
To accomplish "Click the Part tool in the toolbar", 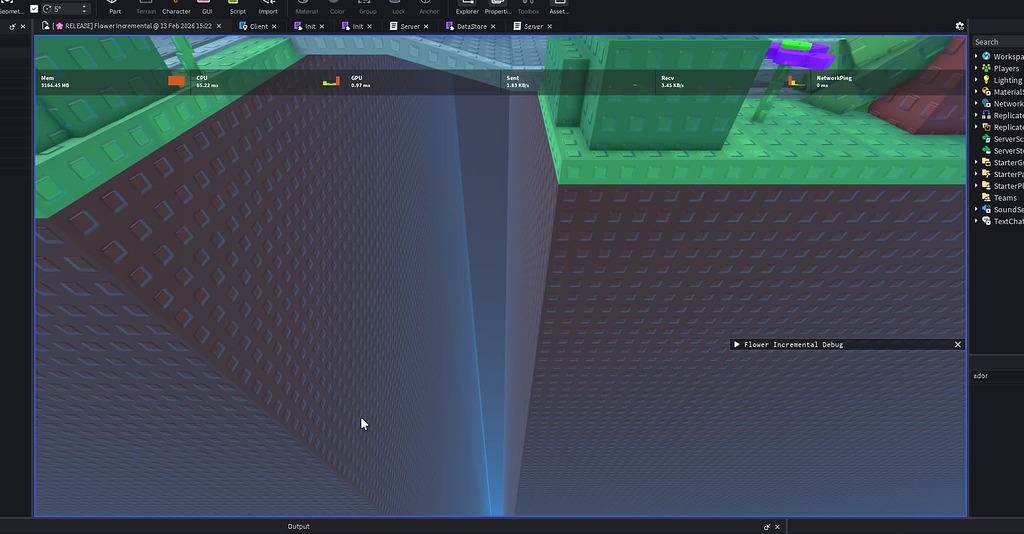I will [x=115, y=7].
